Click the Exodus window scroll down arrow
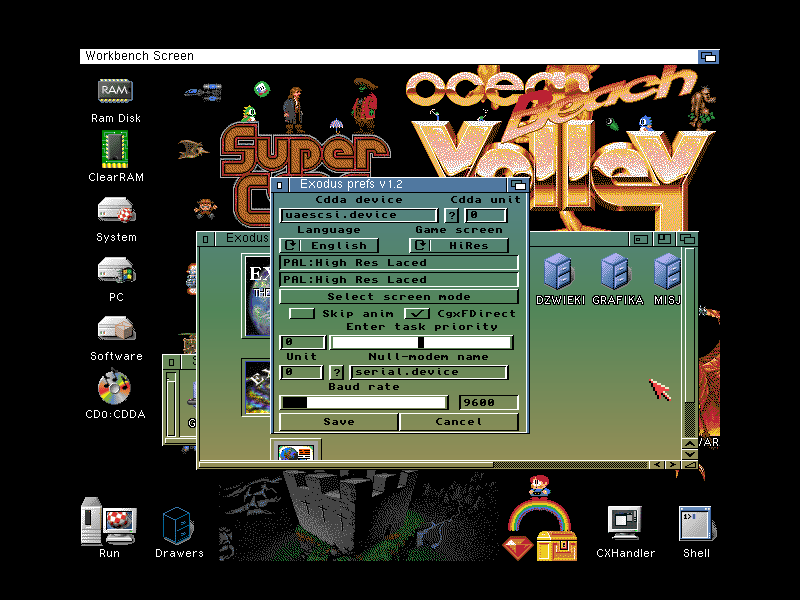Image resolution: width=800 pixels, height=600 pixels. pos(689,454)
